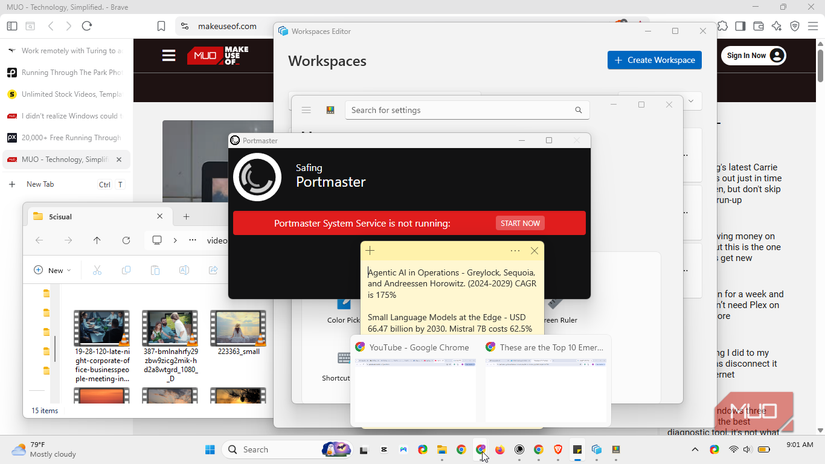Refresh the File Explorer folder
This screenshot has width=825, height=464.
pos(126,240)
